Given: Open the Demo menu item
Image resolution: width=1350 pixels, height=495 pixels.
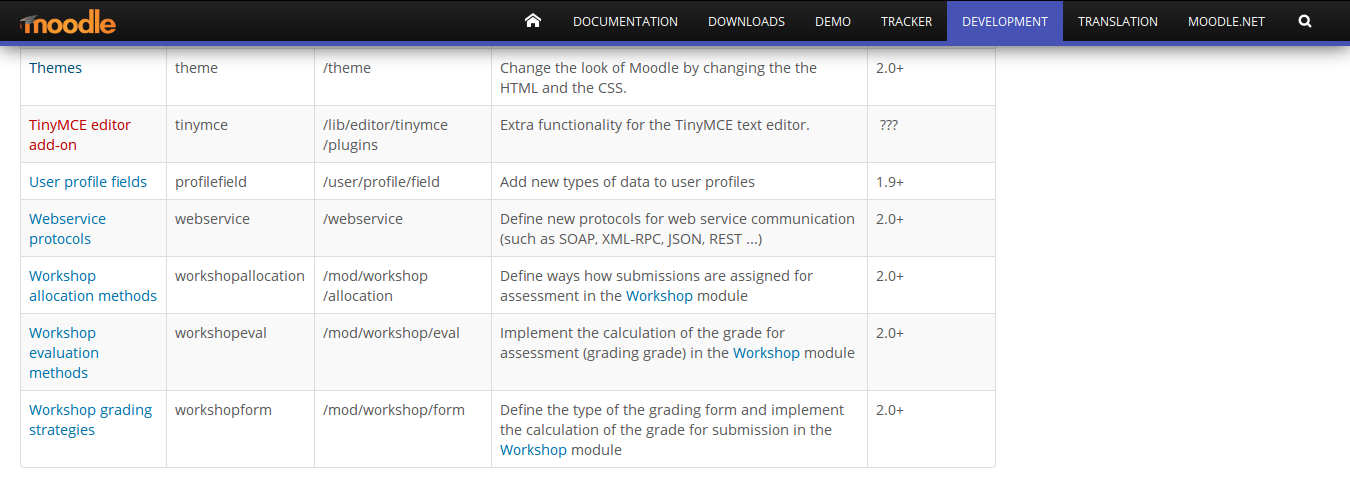Looking at the screenshot, I should [x=833, y=21].
